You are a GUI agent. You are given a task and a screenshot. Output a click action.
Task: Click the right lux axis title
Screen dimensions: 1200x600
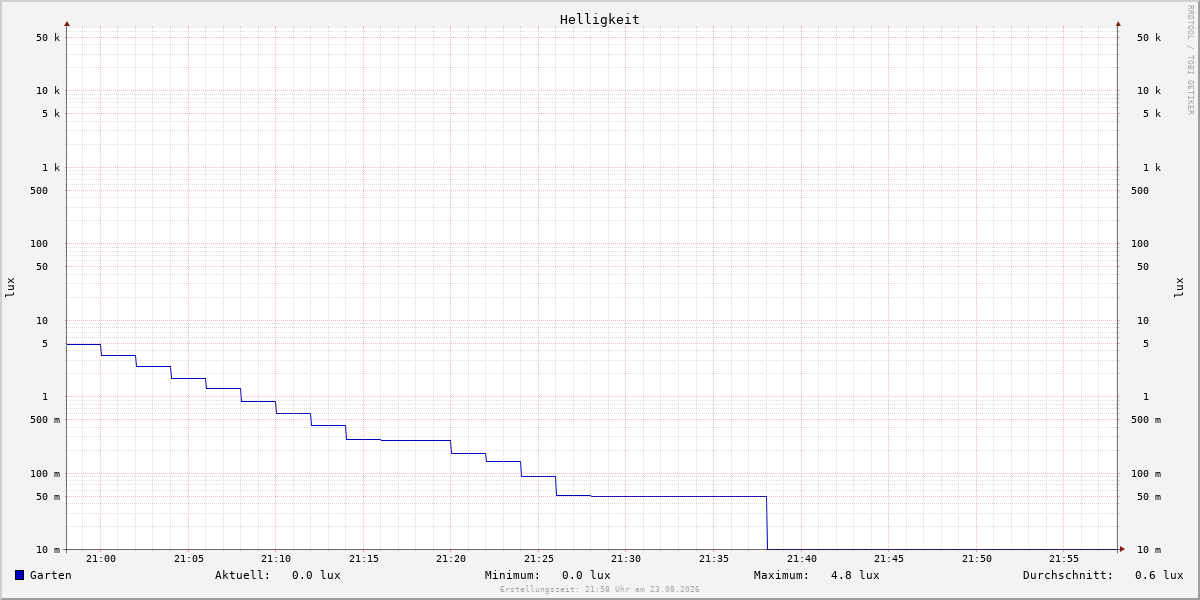coord(1179,288)
